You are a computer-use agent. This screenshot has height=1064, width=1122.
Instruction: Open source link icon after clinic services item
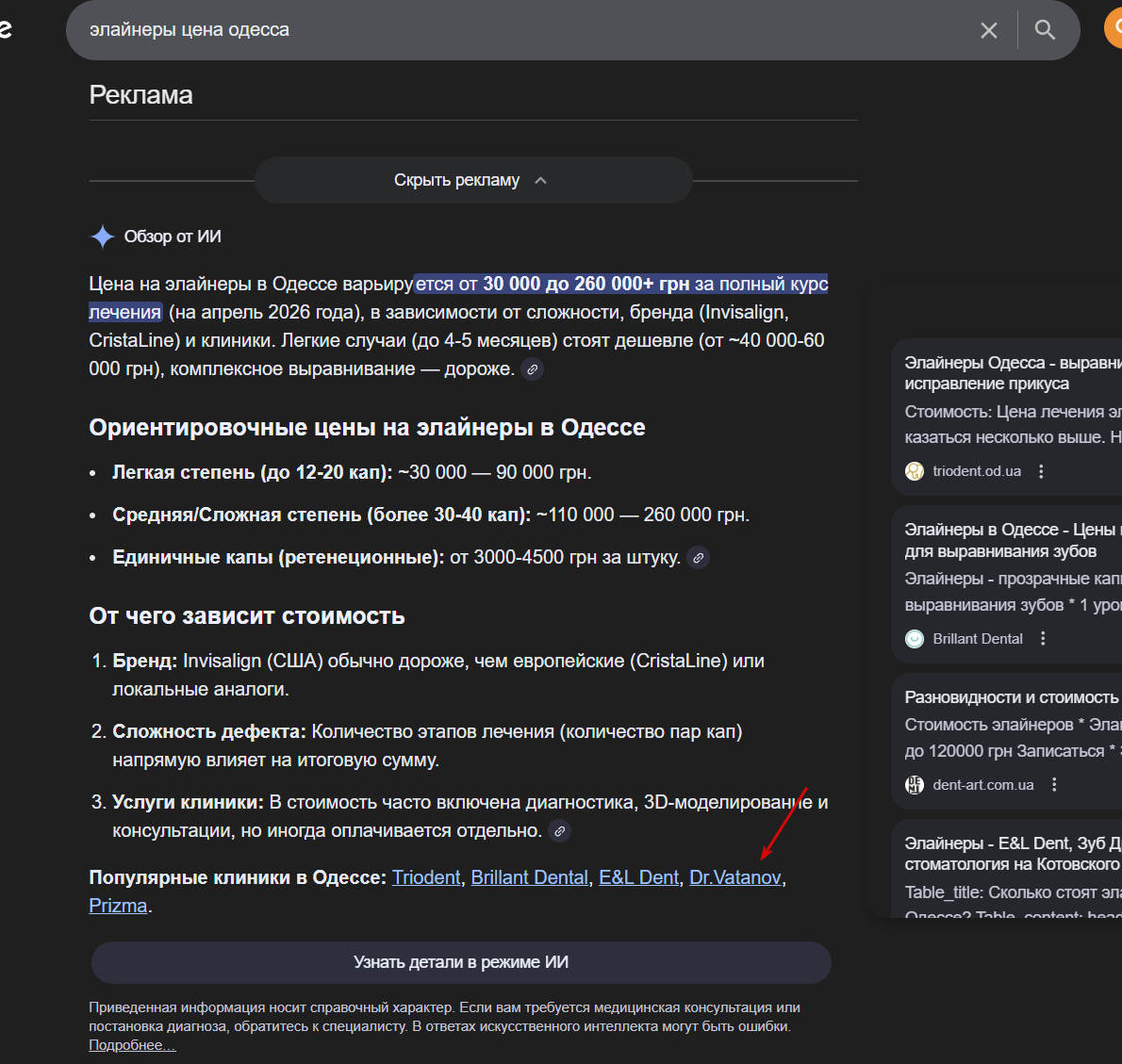[x=559, y=831]
